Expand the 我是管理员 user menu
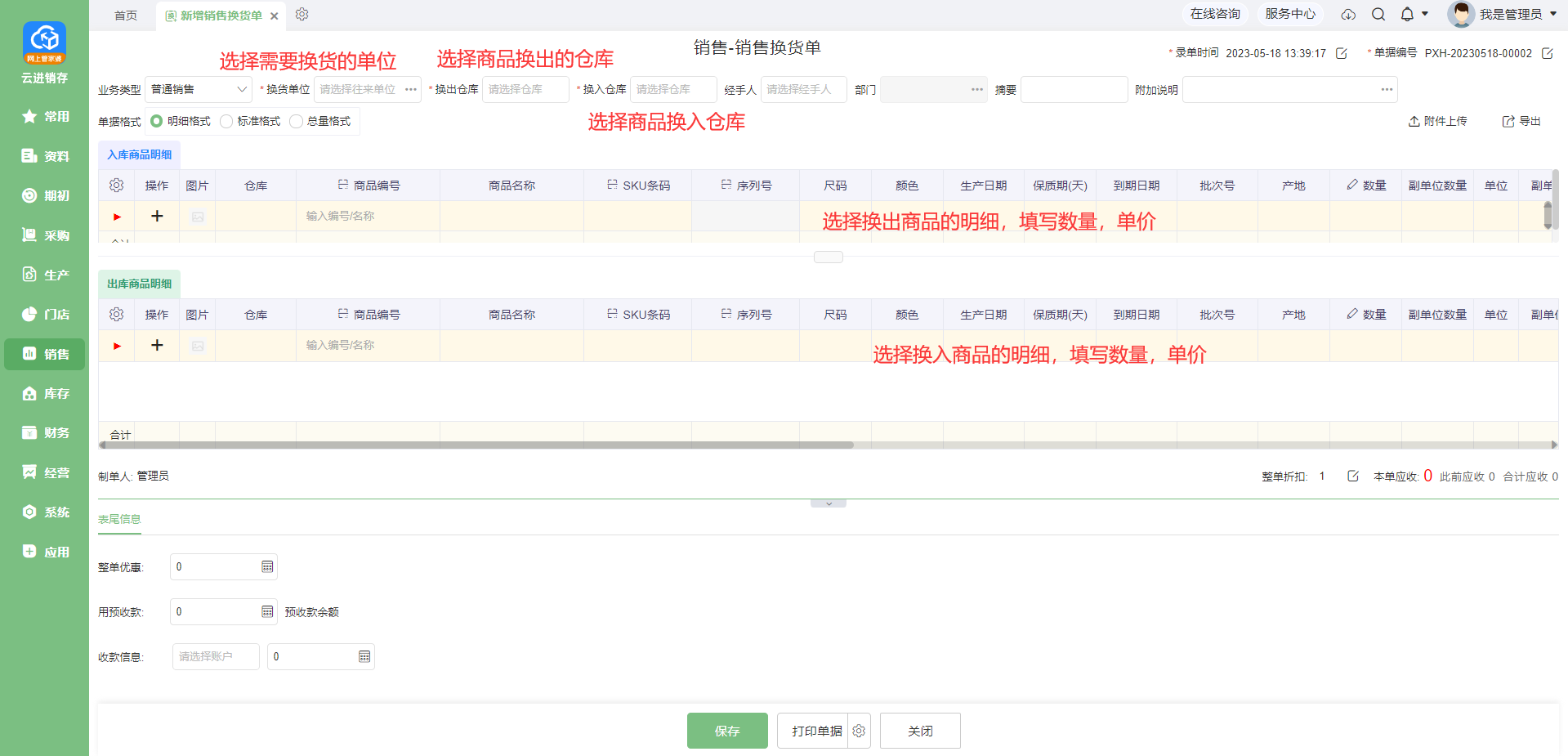The image size is (1568, 756). tap(1553, 14)
